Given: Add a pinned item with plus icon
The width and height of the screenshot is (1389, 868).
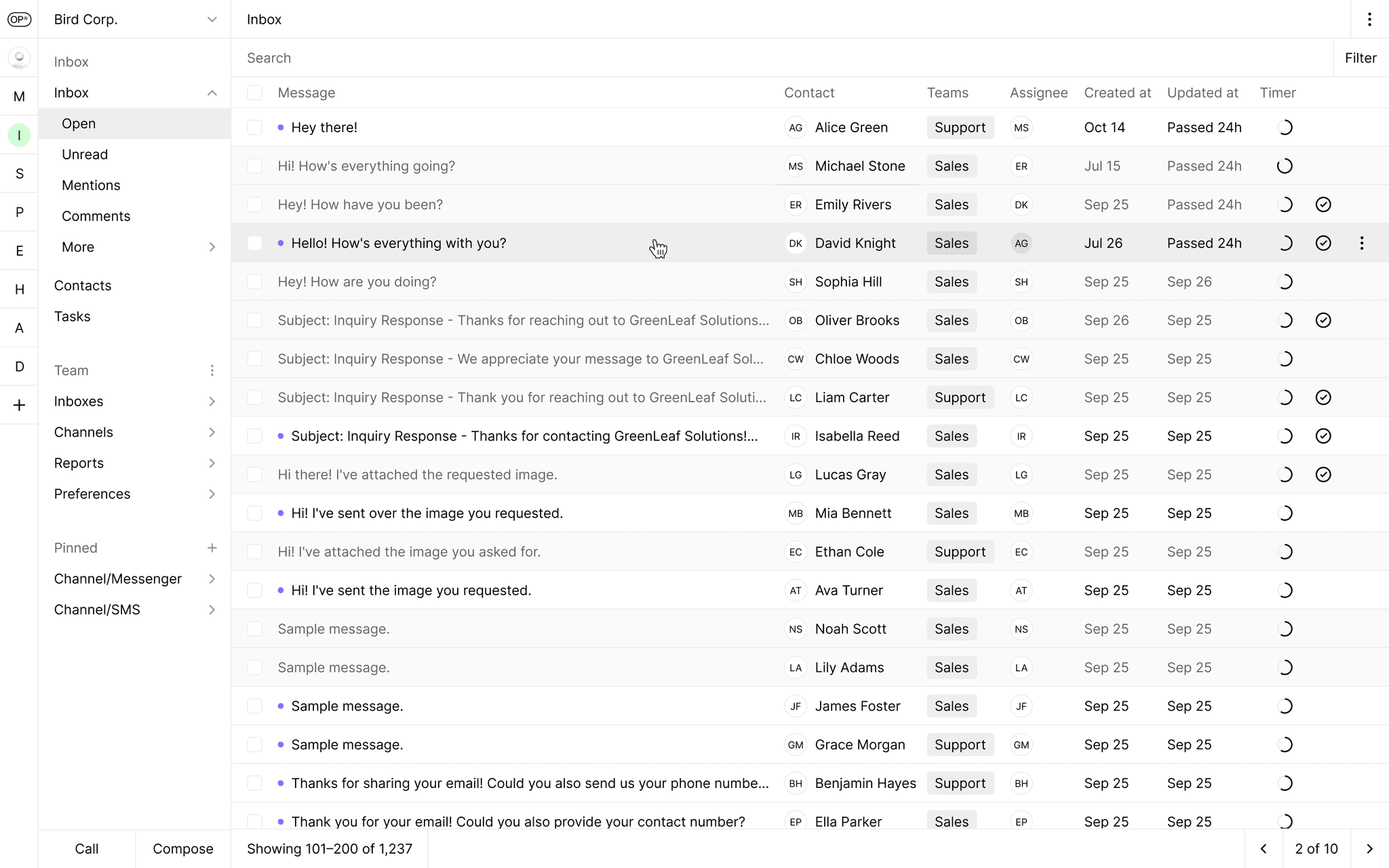Looking at the screenshot, I should pos(212,548).
